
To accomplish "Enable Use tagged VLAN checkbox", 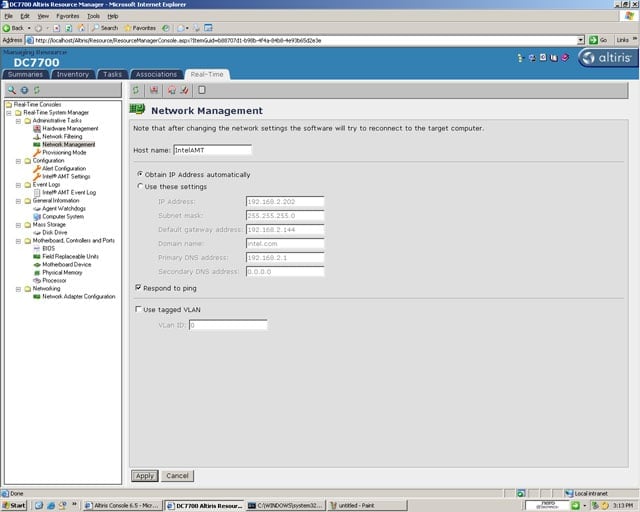I will (x=138, y=309).
